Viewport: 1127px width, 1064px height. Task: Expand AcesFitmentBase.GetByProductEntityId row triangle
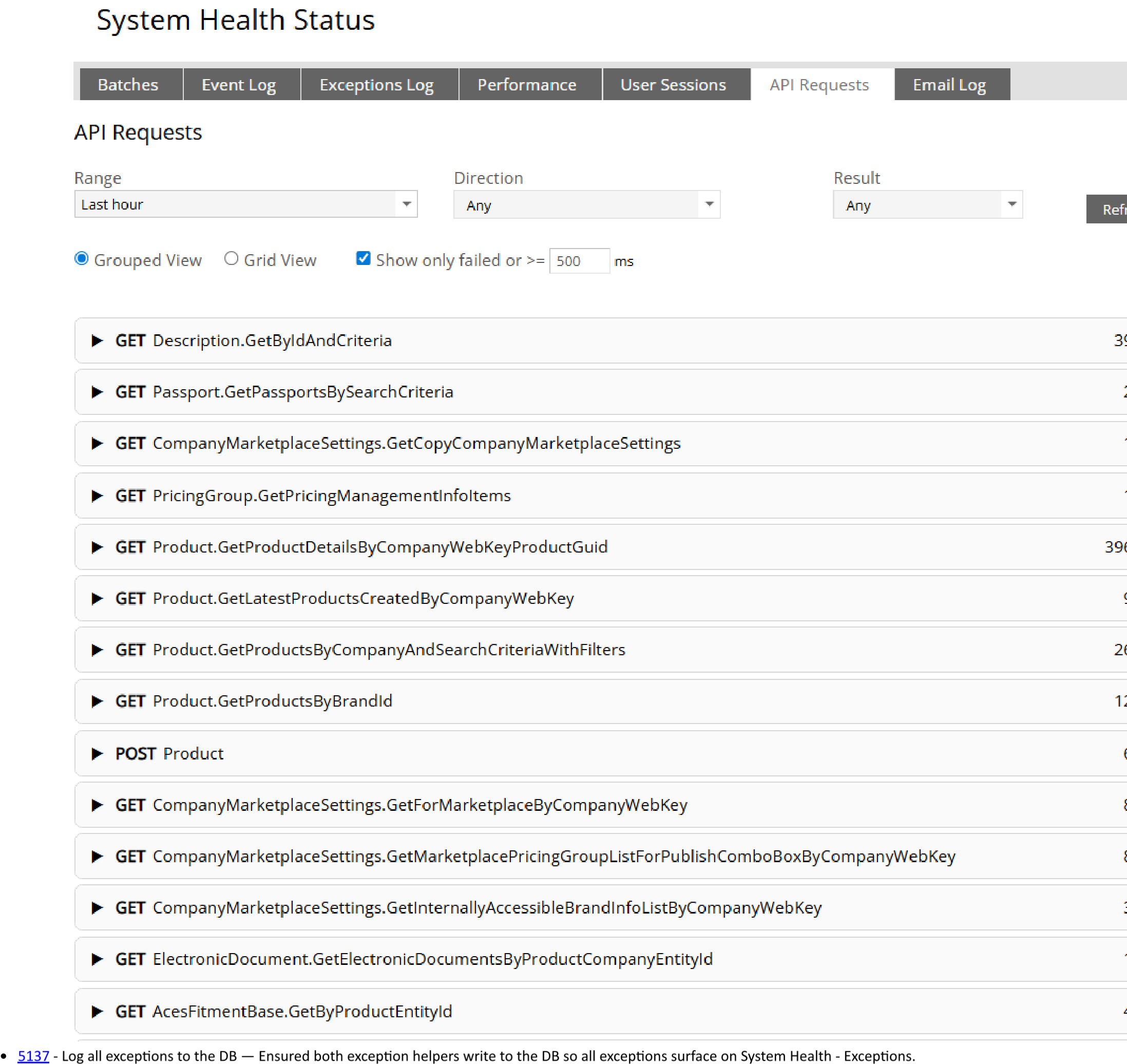pyautogui.click(x=97, y=1012)
